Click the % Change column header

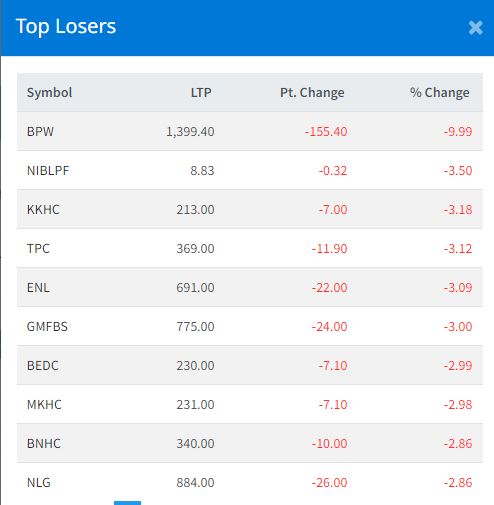pyautogui.click(x=440, y=93)
